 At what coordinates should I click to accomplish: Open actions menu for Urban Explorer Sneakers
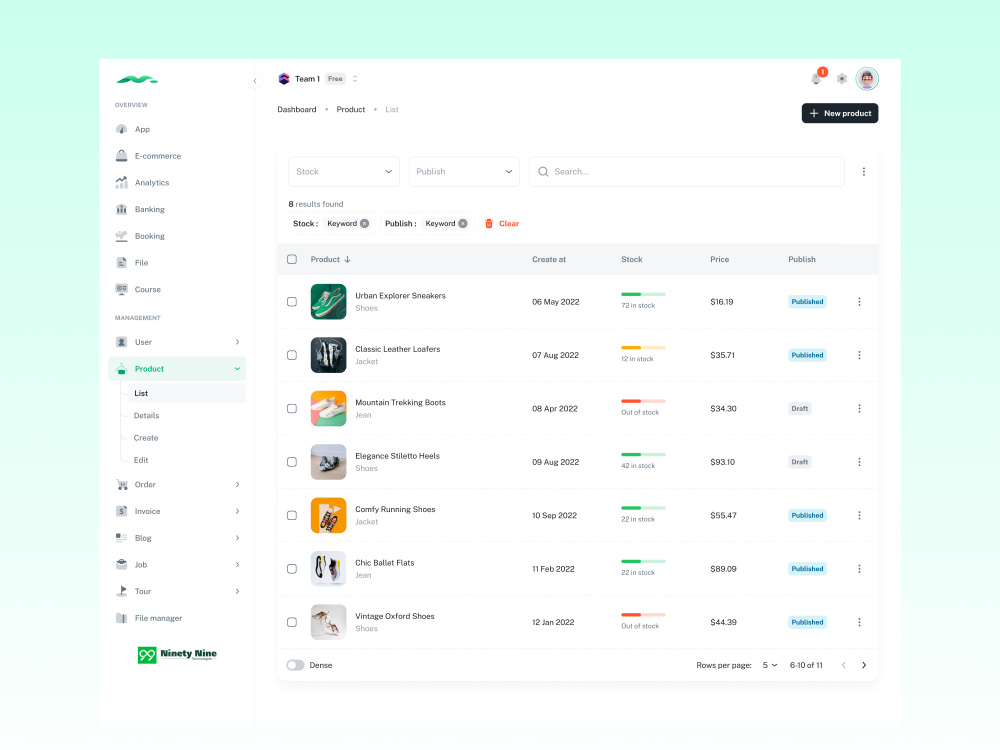[x=859, y=302]
